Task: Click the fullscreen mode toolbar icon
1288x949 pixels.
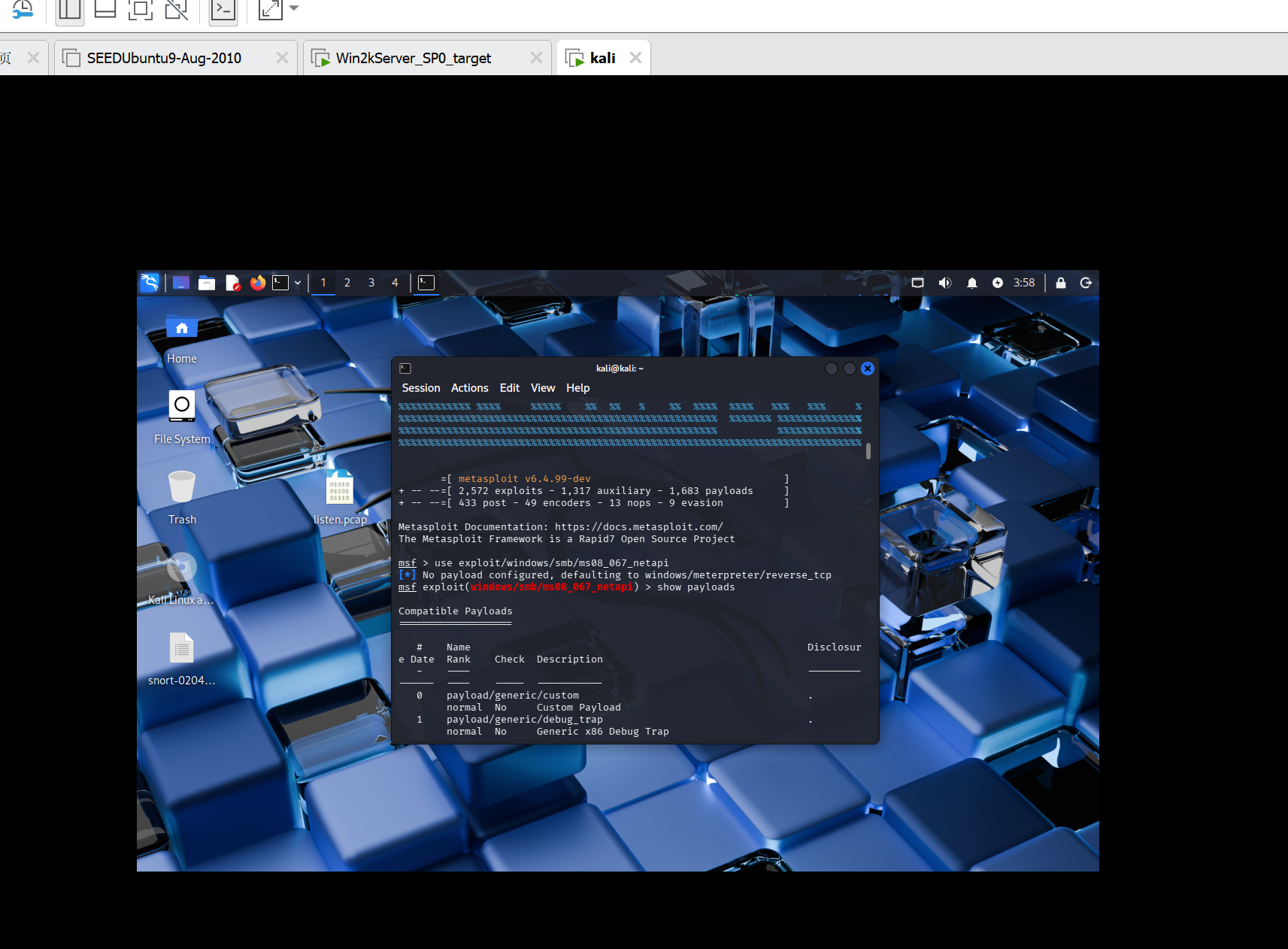Action: pos(141,9)
